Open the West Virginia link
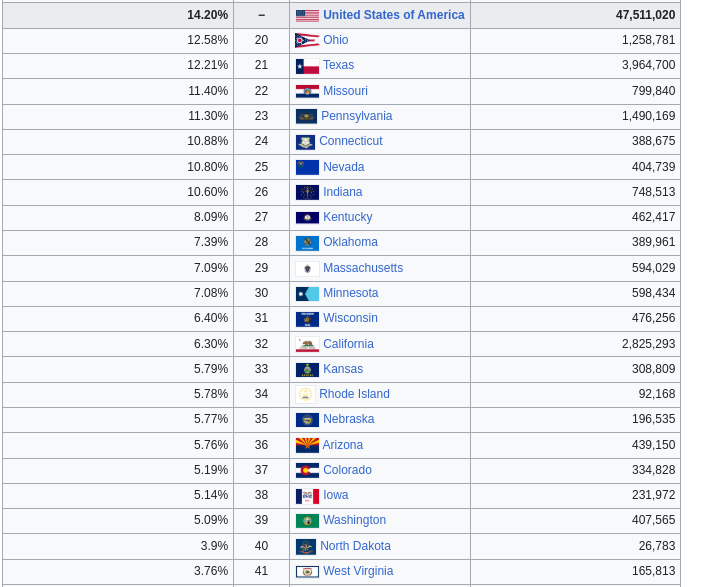 pos(358,571)
